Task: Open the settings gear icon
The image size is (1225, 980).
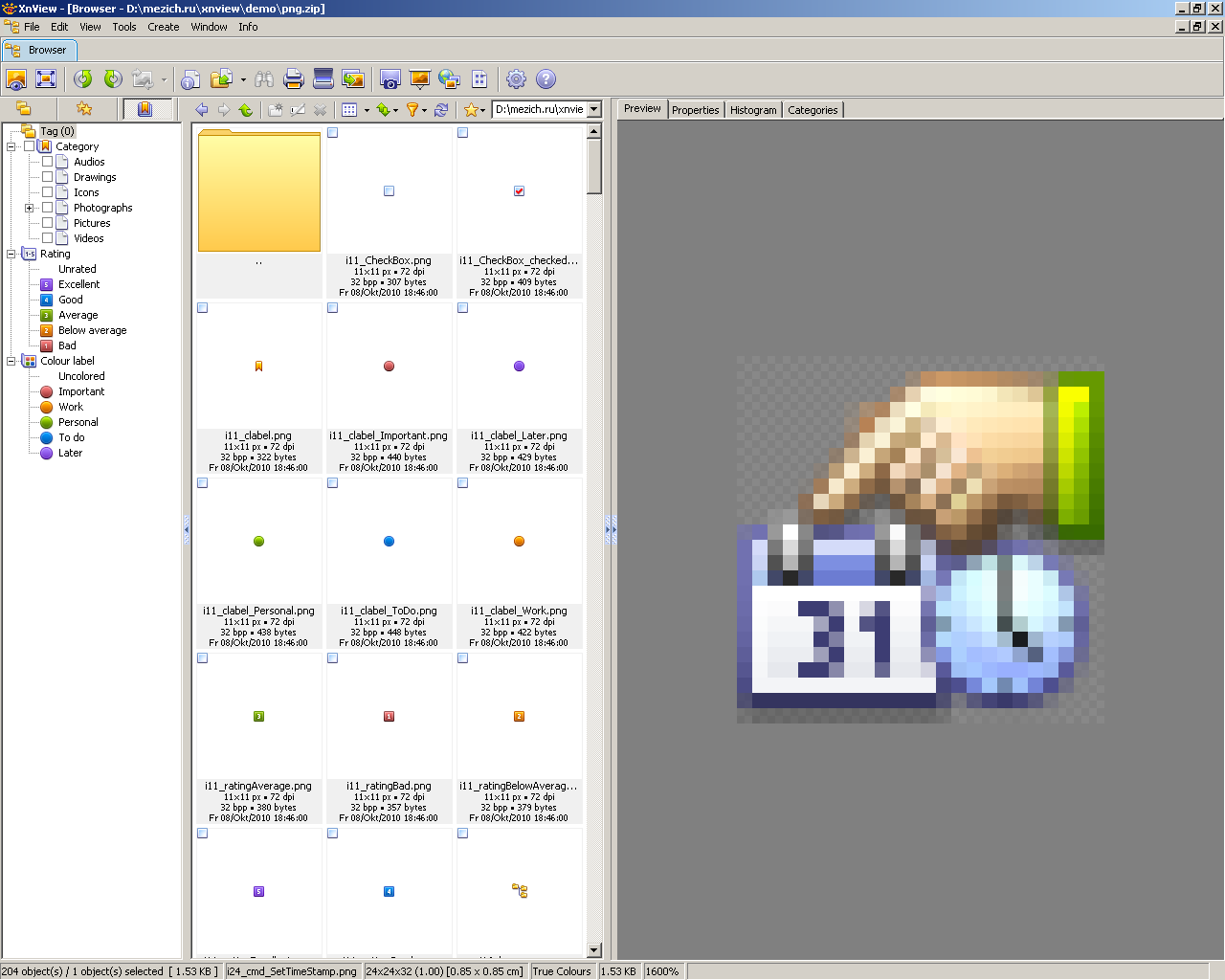Action: [x=516, y=79]
